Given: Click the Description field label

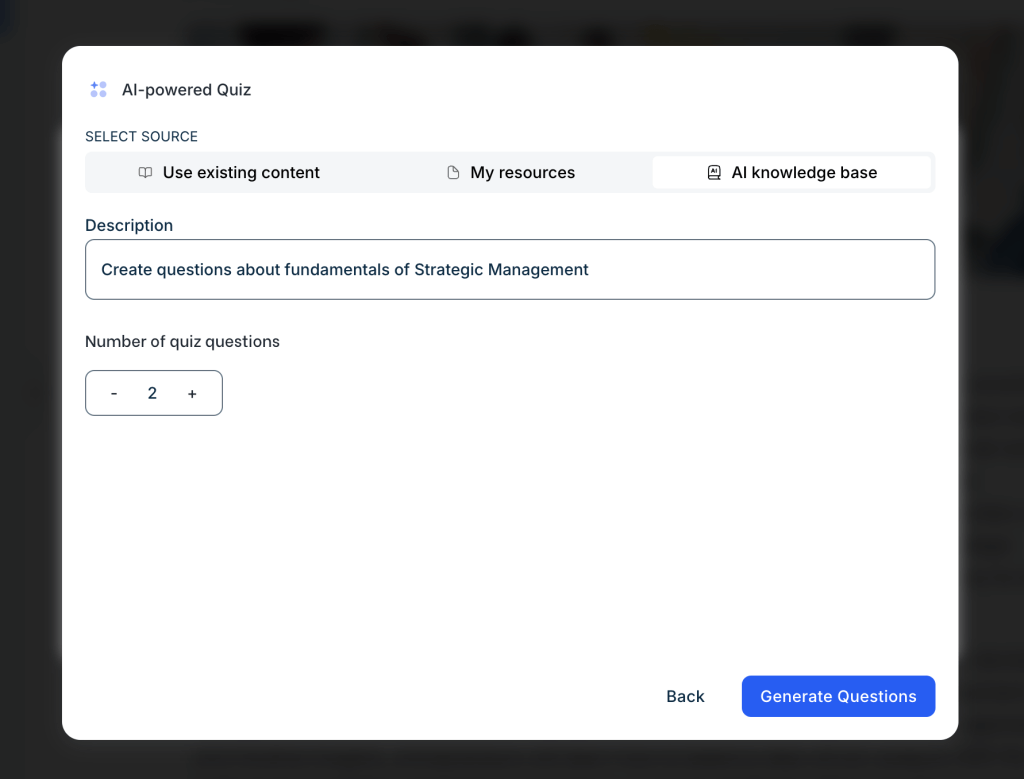Looking at the screenshot, I should click(129, 226).
